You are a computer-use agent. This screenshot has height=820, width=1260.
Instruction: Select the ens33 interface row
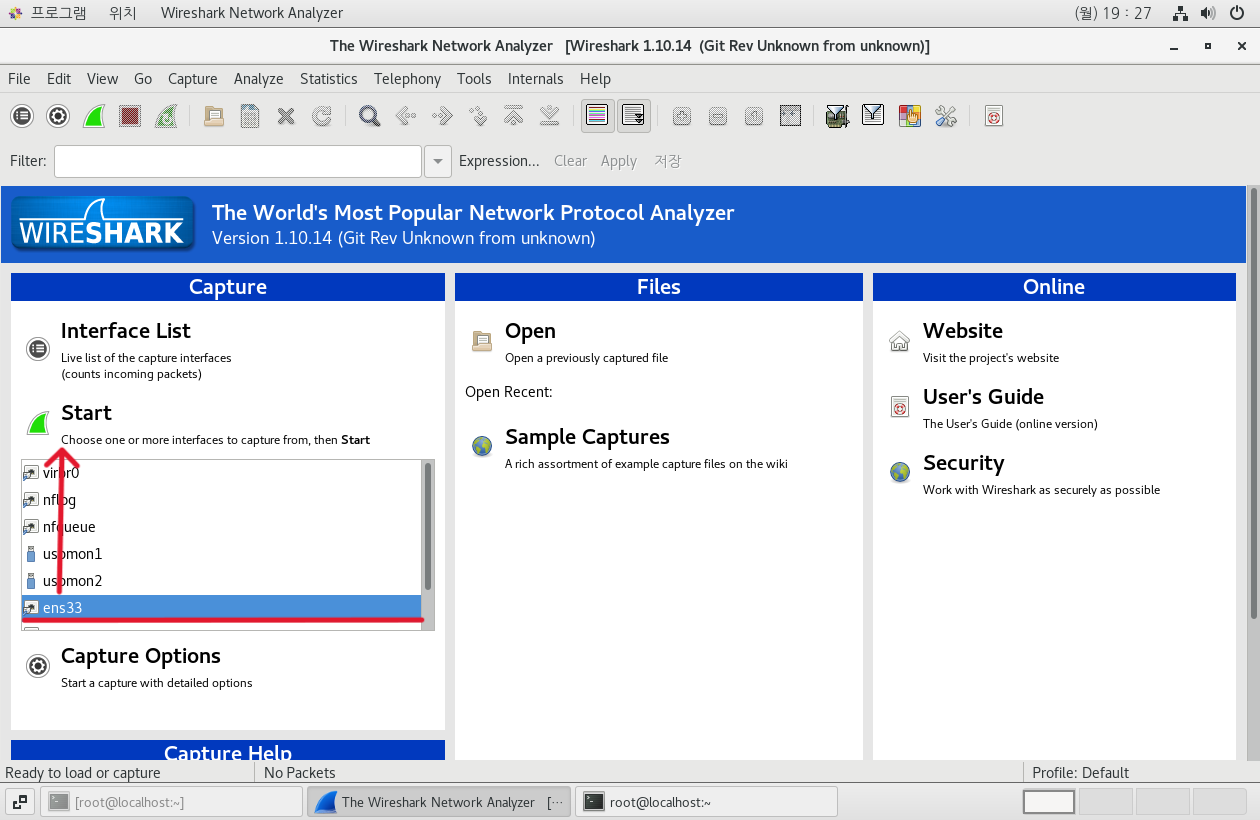(222, 607)
